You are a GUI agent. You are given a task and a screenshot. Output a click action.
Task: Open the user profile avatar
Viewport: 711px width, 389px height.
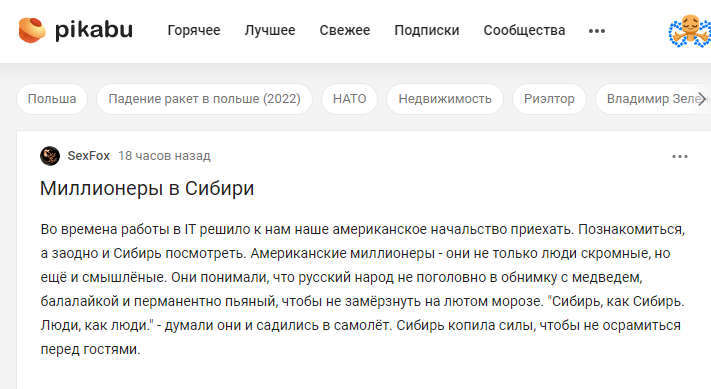(690, 31)
